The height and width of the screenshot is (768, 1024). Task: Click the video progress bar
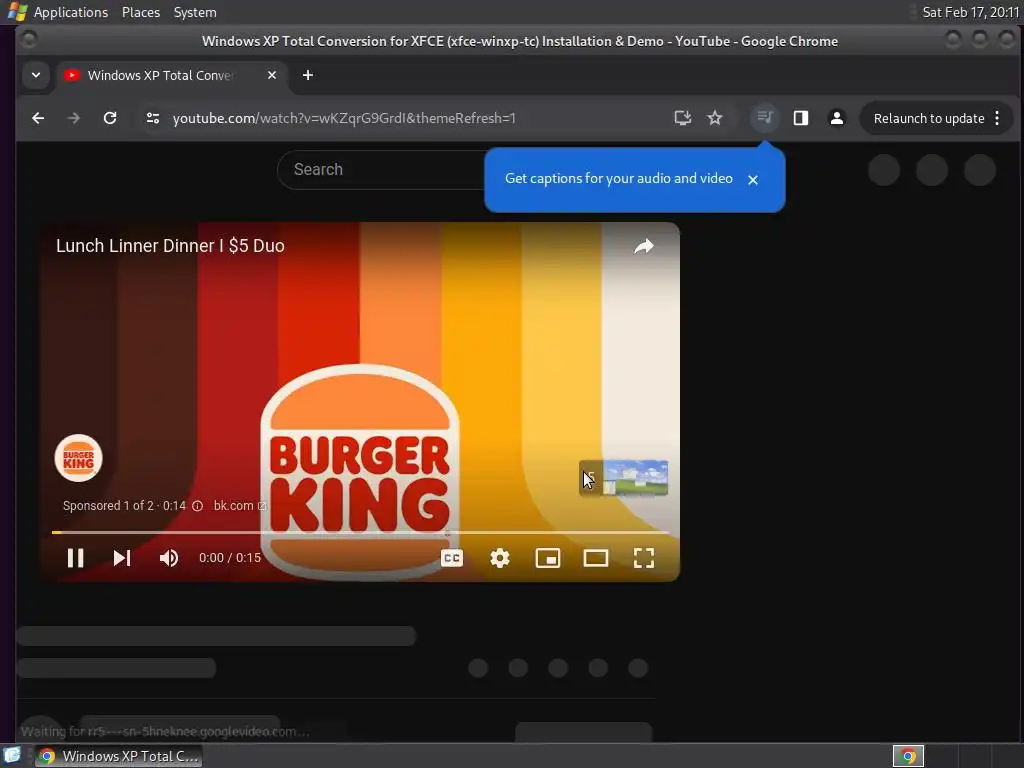[x=360, y=532]
